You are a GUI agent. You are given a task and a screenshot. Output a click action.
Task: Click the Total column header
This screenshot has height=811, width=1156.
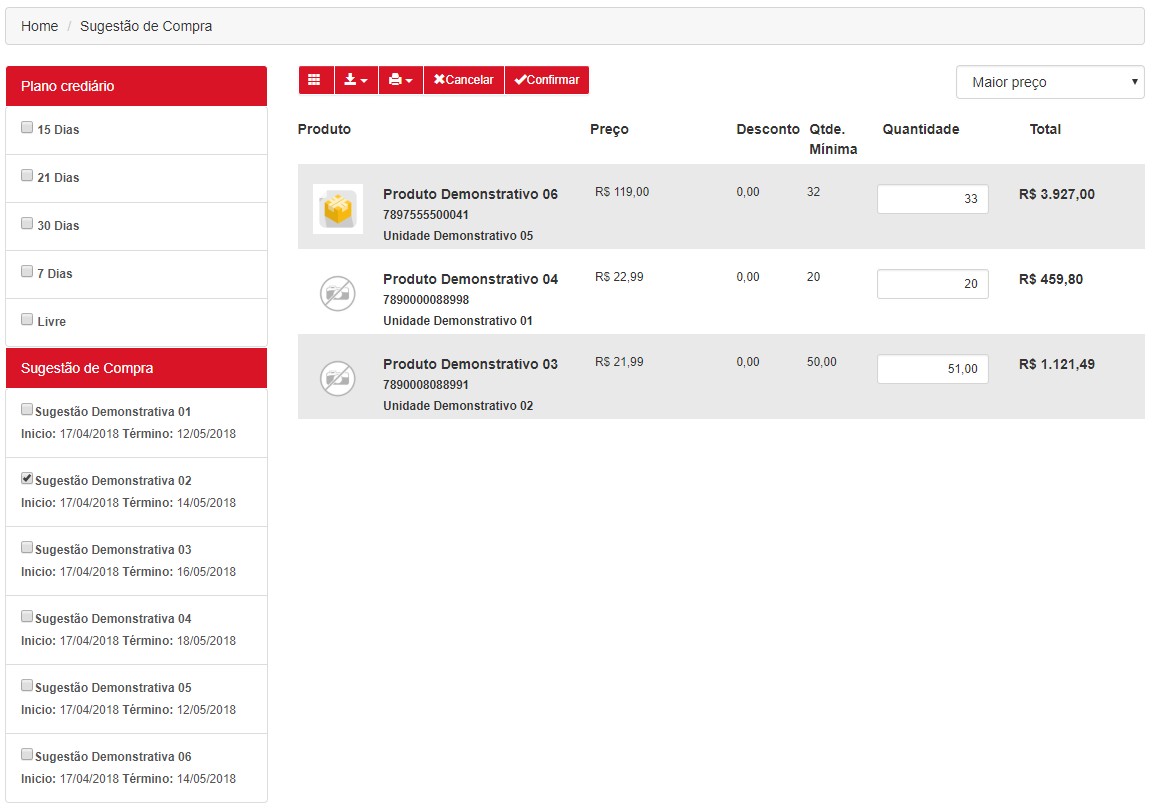pyautogui.click(x=1045, y=129)
